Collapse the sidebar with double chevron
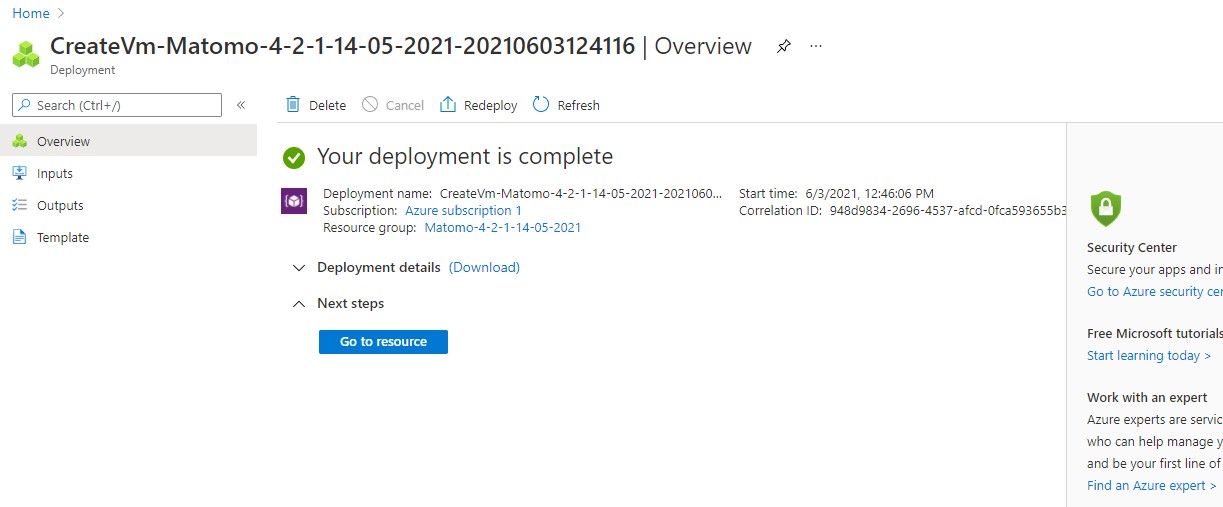The image size is (1223, 507). tap(241, 105)
